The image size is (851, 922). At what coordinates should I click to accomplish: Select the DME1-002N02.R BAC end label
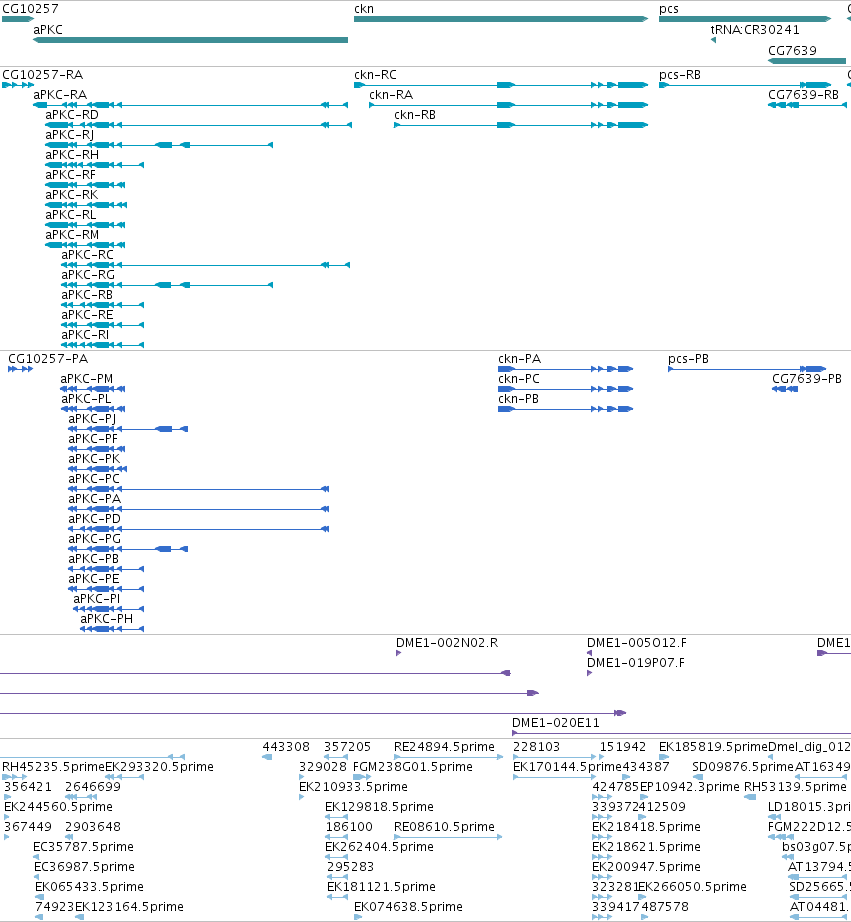447,643
